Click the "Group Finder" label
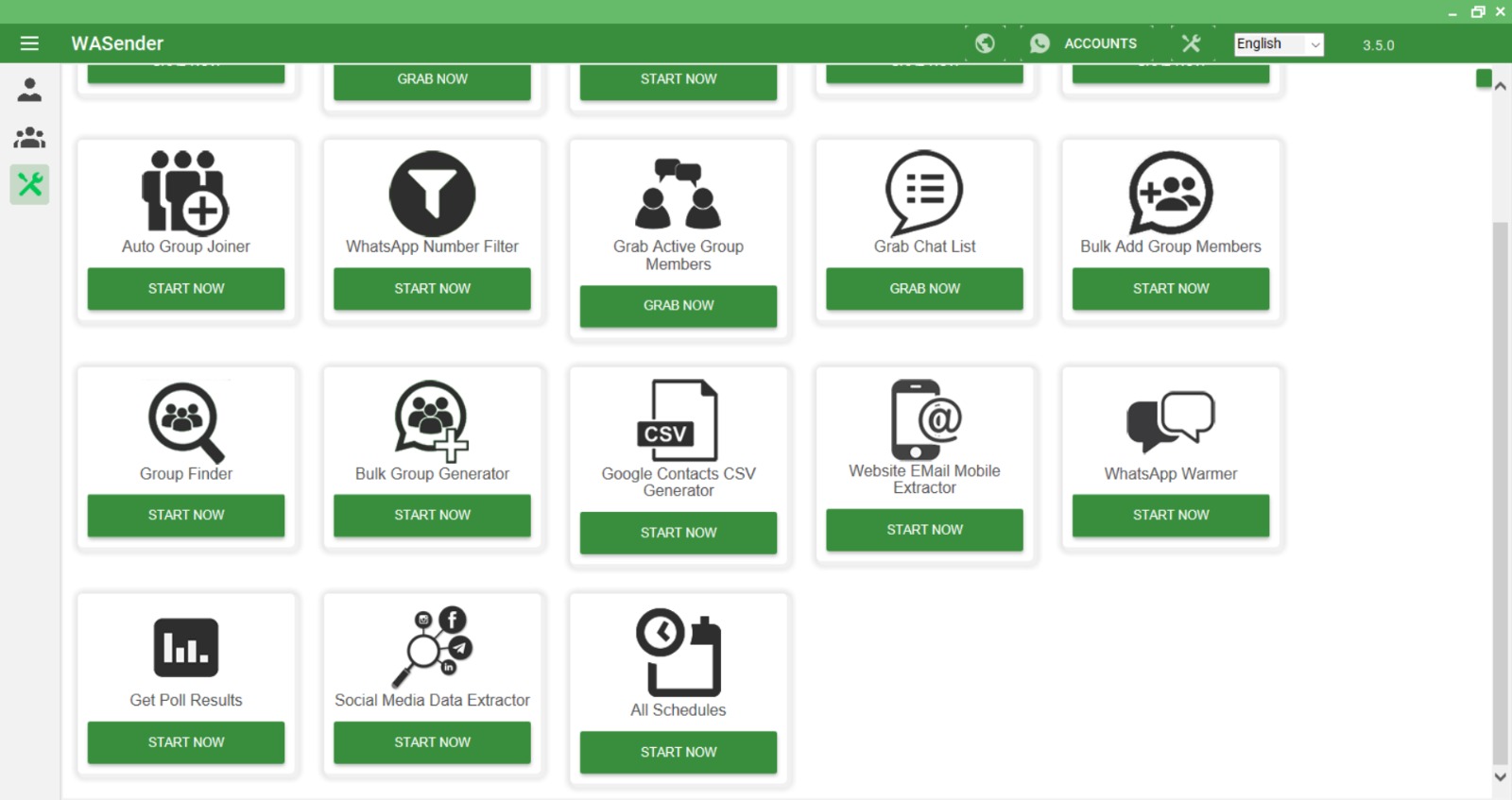 coord(186,473)
